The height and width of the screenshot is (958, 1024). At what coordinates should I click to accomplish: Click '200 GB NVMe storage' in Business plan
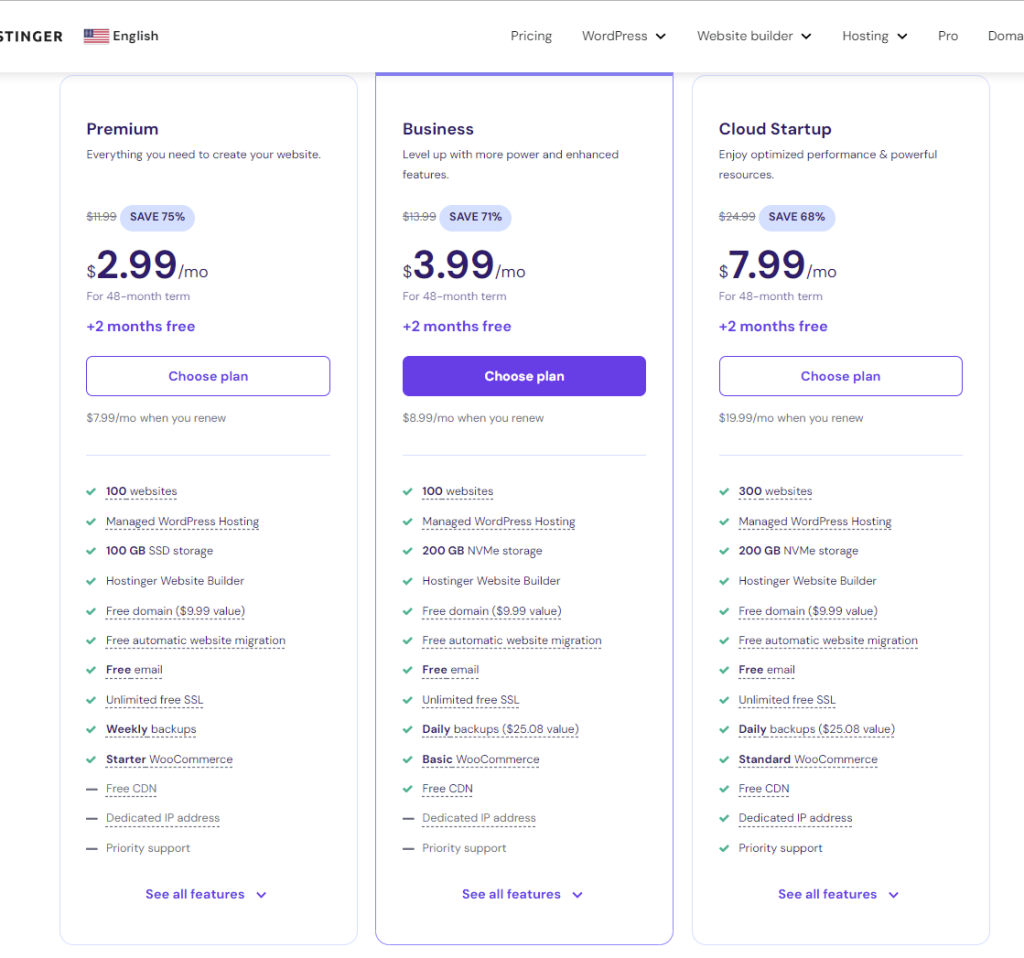(482, 551)
